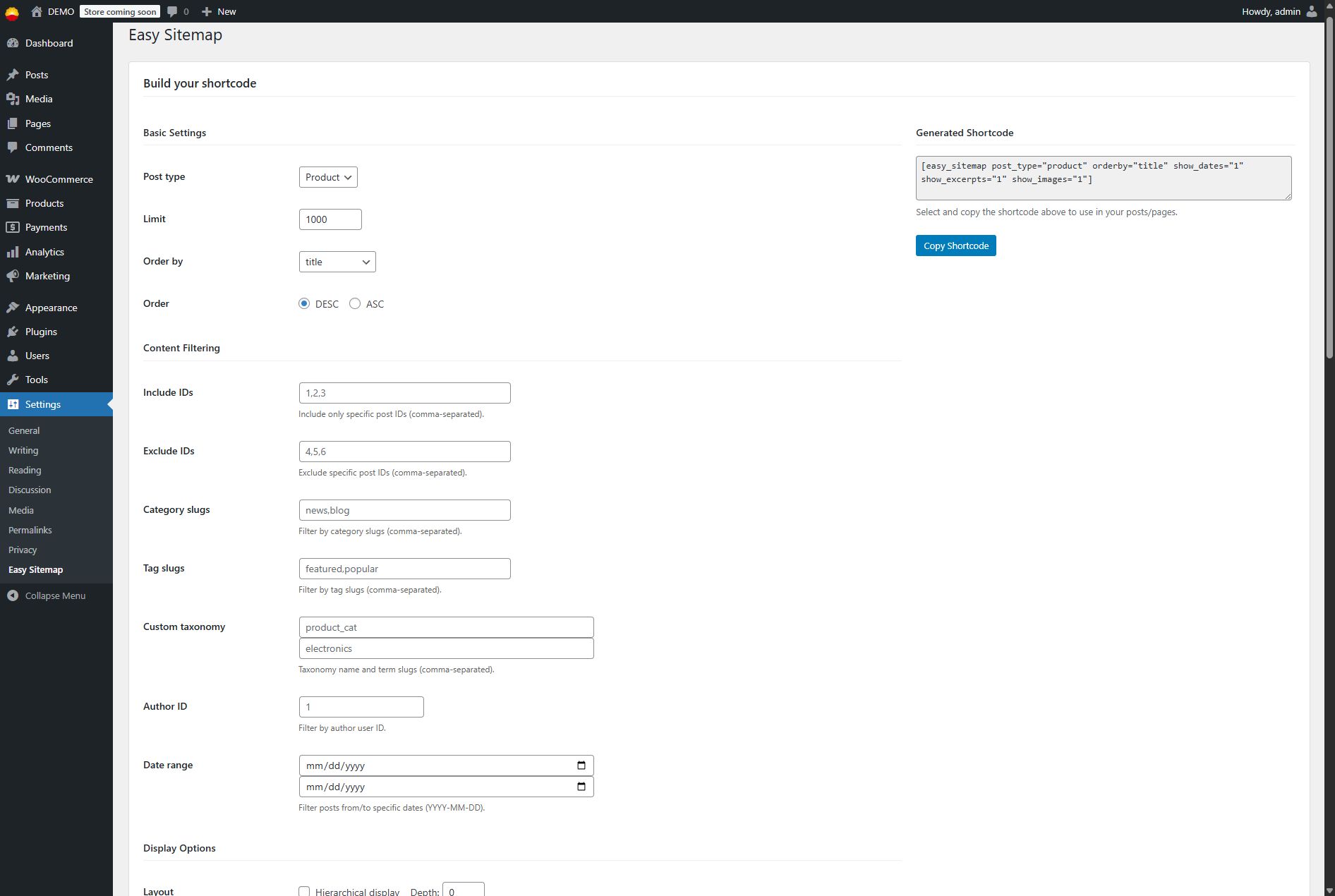Open the New content menu in admin bar
1335x896 pixels.
pos(219,11)
